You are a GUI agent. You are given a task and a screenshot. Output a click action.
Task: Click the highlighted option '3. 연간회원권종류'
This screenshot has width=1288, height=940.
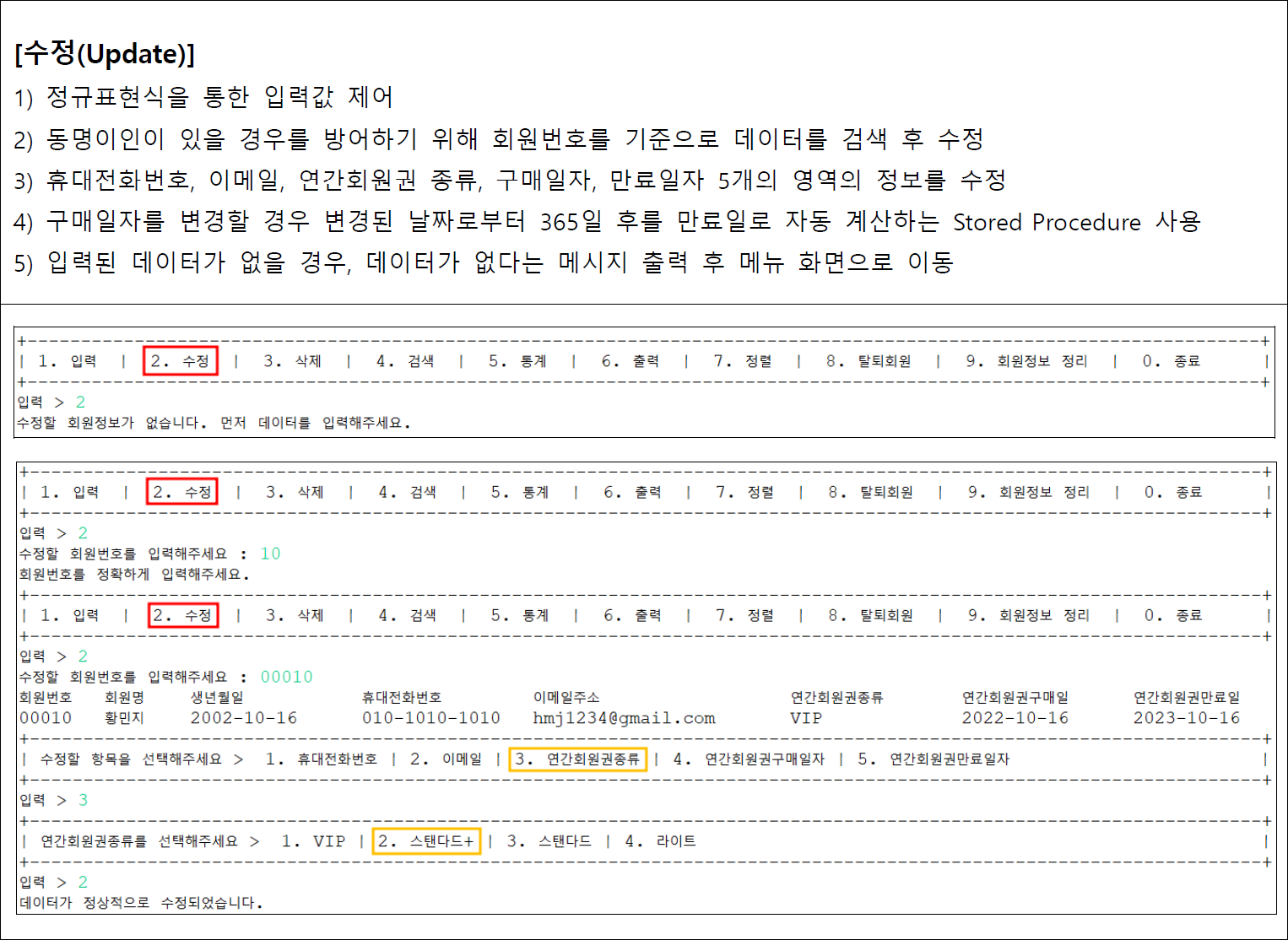pyautogui.click(x=577, y=759)
